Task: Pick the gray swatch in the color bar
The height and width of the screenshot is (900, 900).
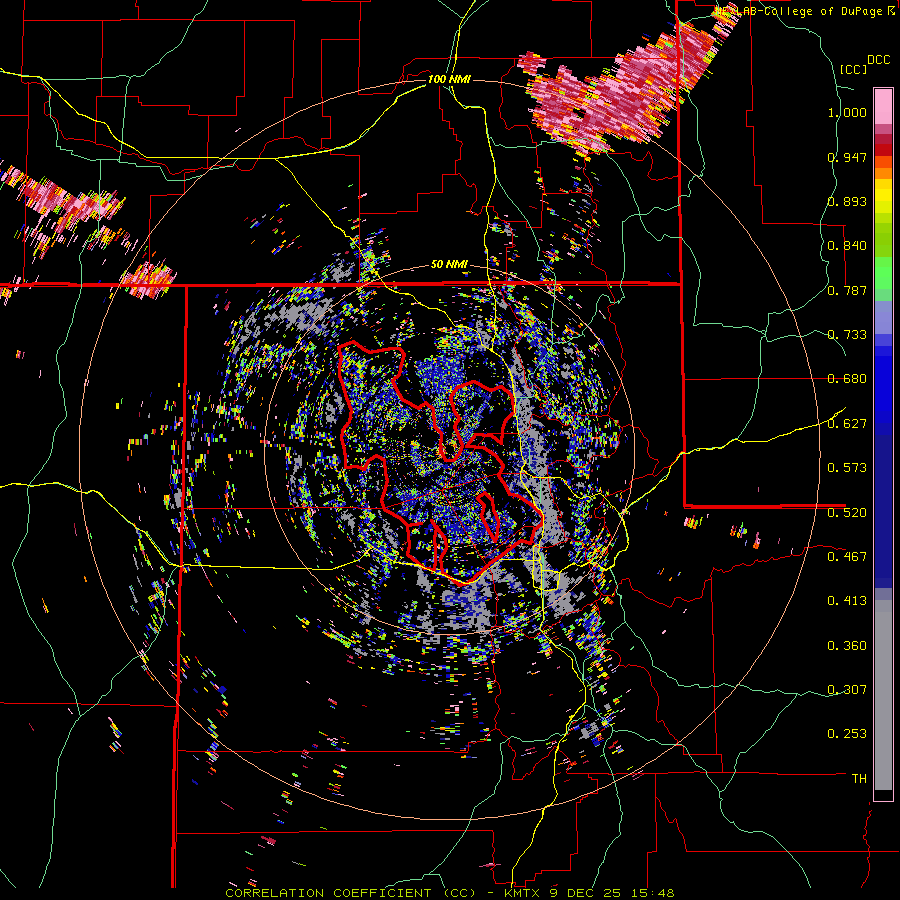Action: pyautogui.click(x=883, y=695)
